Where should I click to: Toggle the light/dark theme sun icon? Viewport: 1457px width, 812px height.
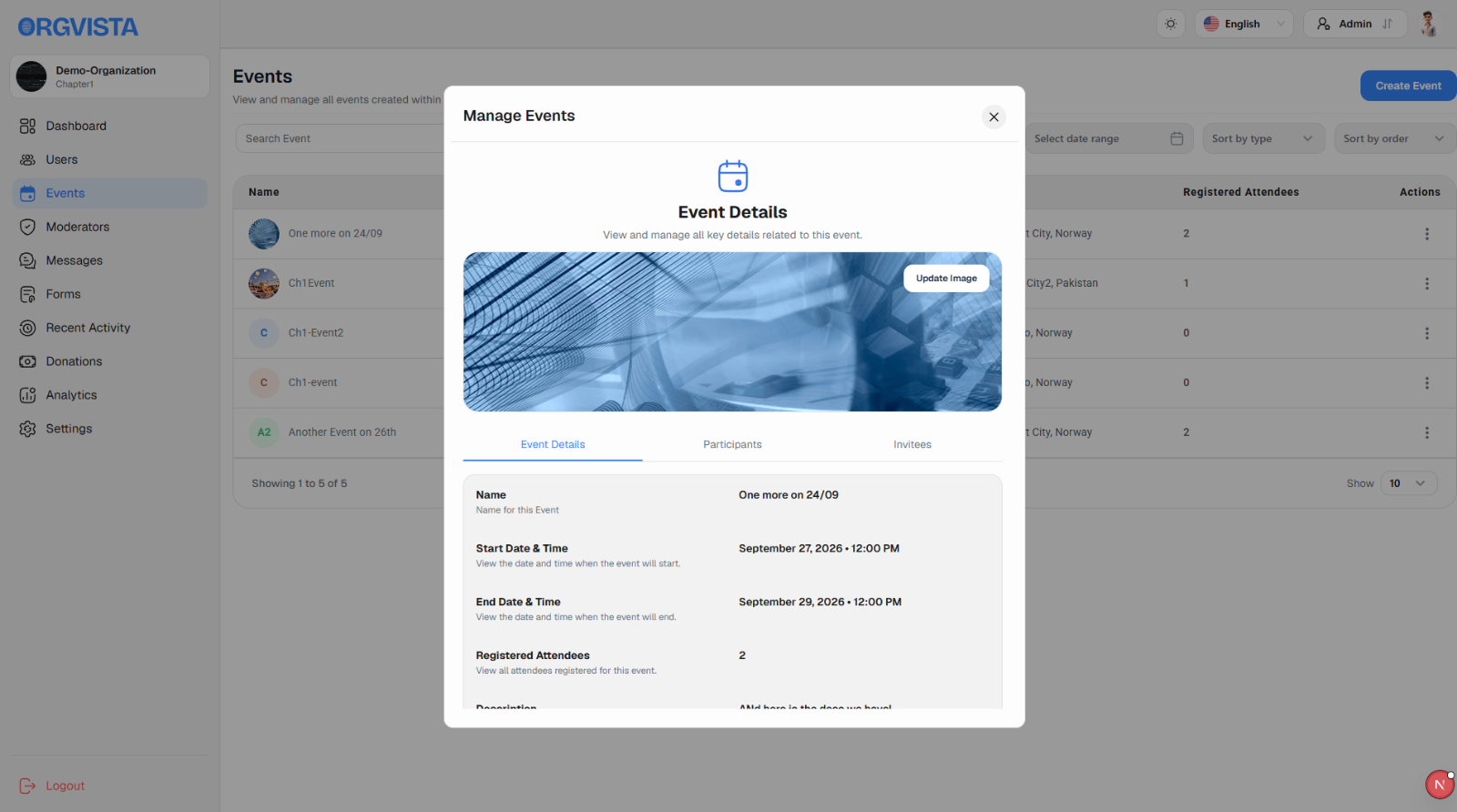(1171, 24)
